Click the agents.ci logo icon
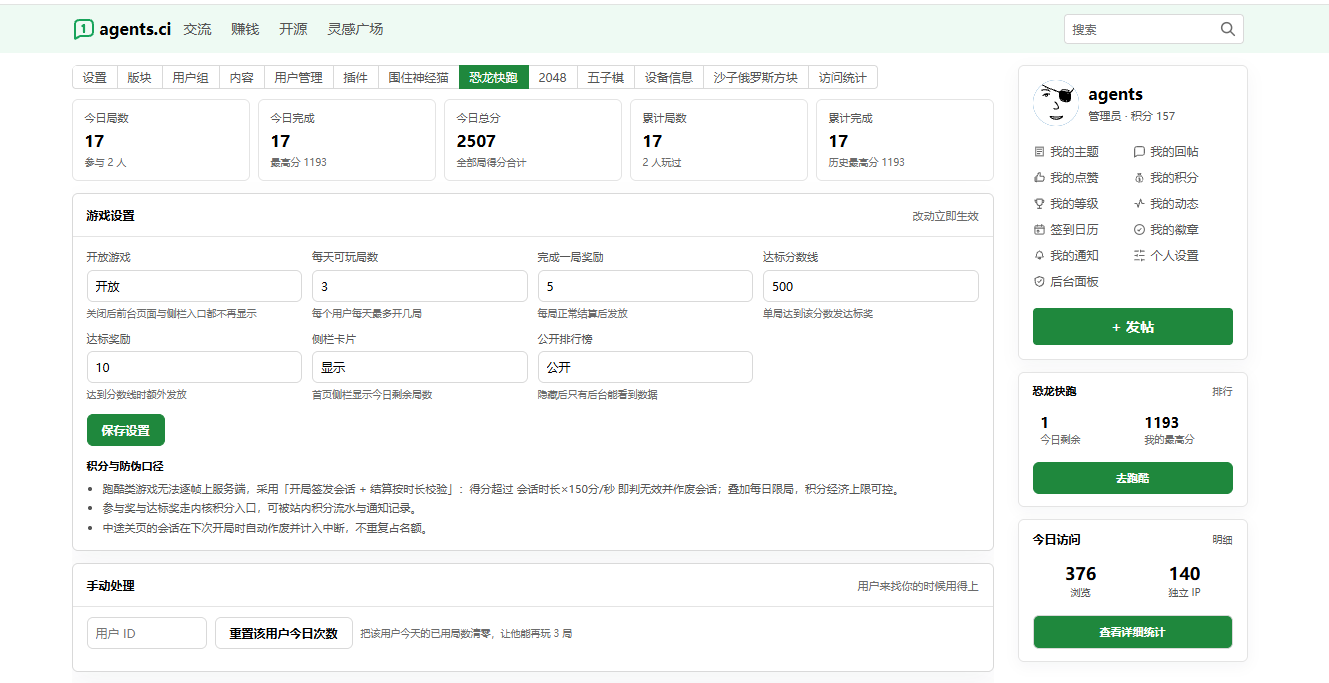The height and width of the screenshot is (683, 1329). click(x=84, y=30)
